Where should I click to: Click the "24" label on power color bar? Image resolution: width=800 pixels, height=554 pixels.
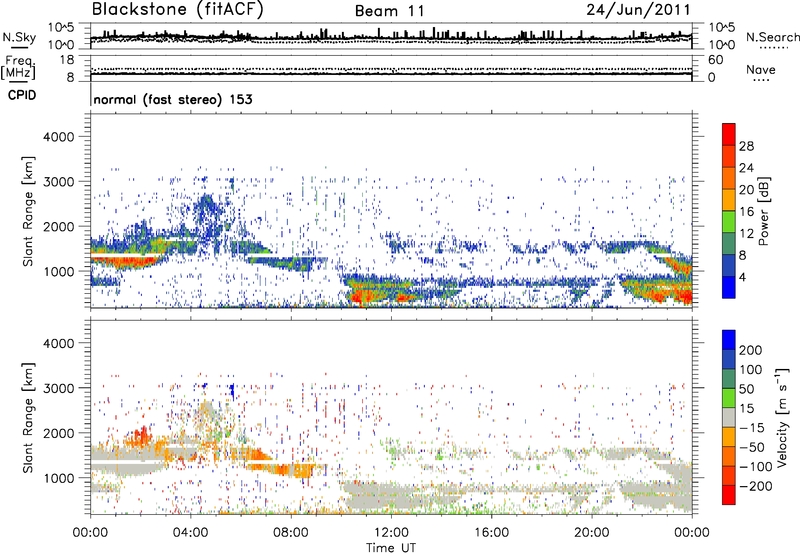746,168
